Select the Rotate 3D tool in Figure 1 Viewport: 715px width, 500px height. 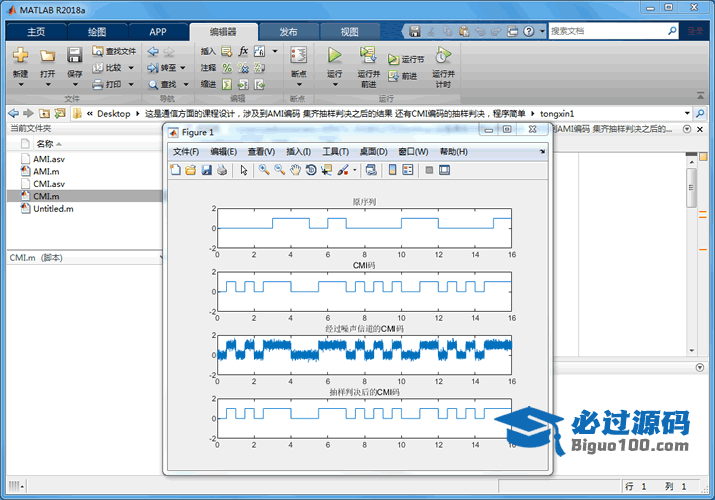click(311, 170)
